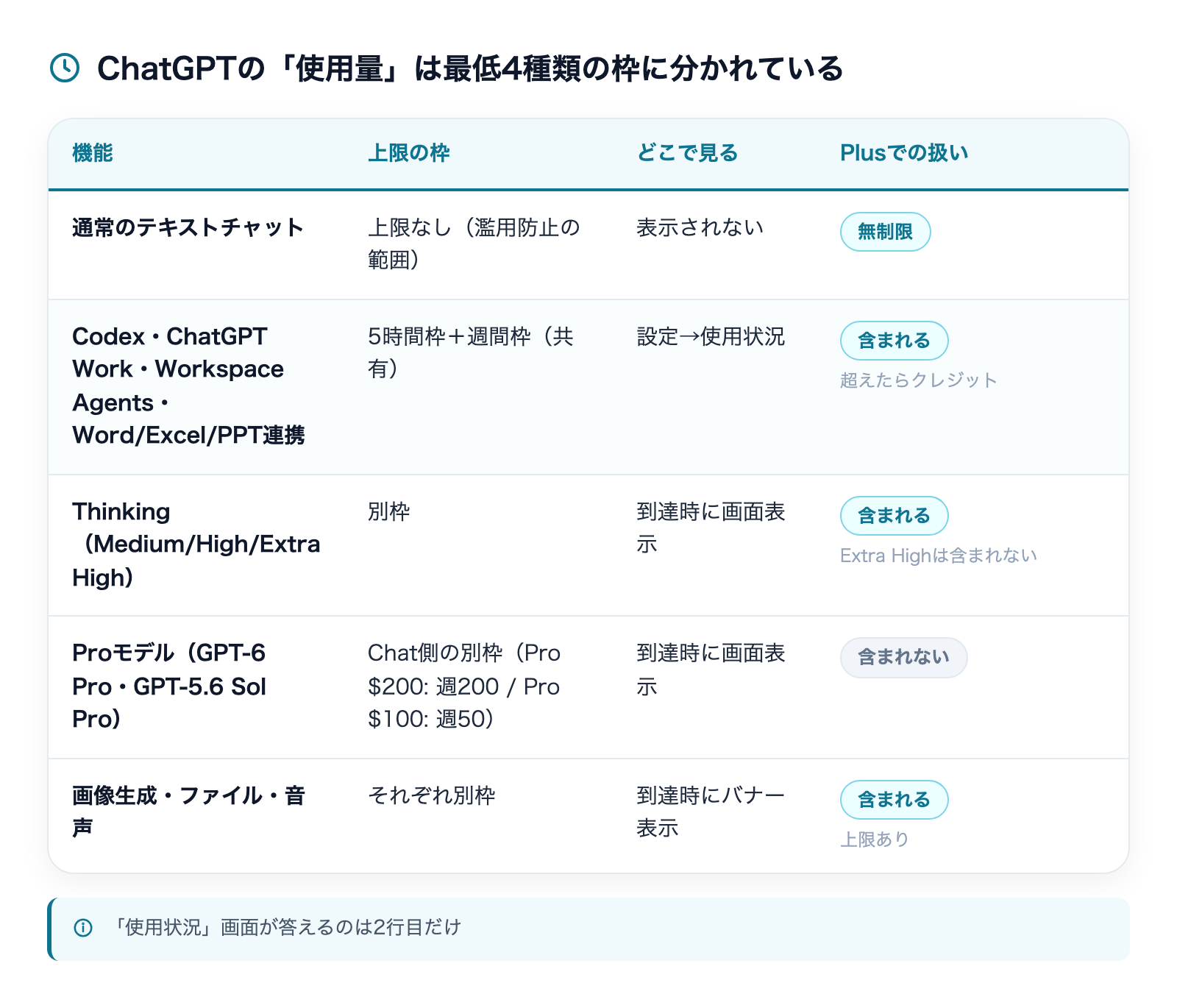1177x1008 pixels.
Task: Click 到達時に画面表示 in Proモデル row
Action: 711,670
